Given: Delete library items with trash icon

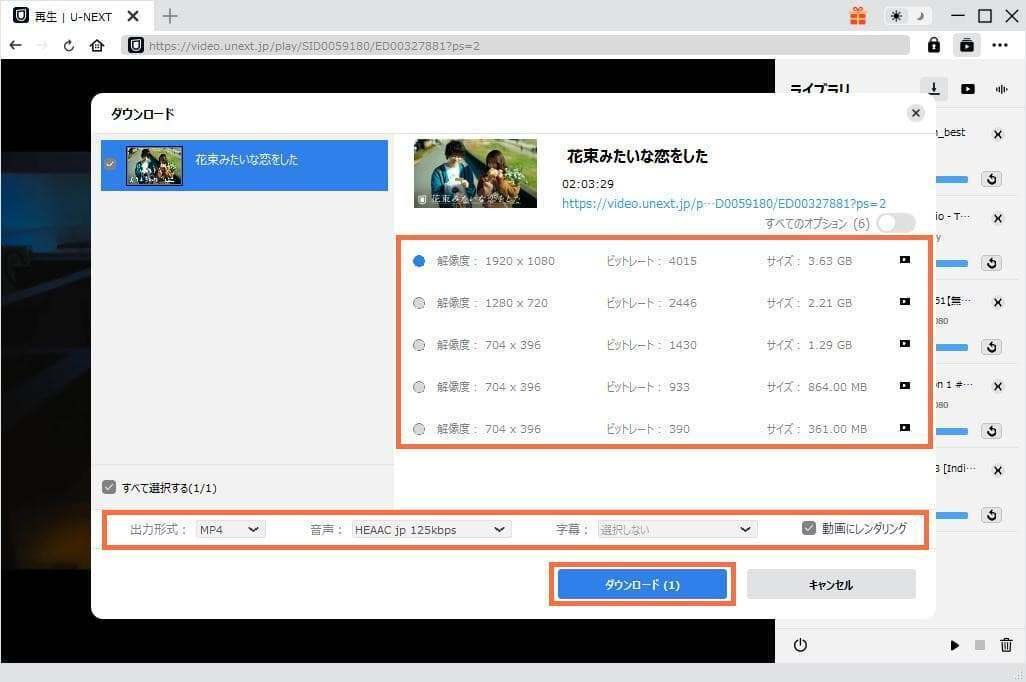Looking at the screenshot, I should (x=1006, y=645).
